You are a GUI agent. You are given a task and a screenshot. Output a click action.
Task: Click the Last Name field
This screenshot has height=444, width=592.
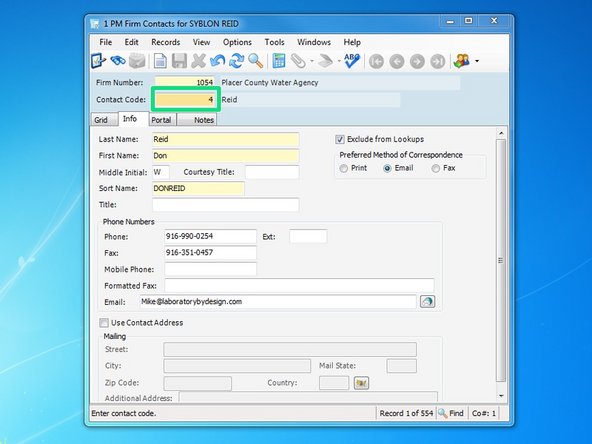(x=226, y=139)
